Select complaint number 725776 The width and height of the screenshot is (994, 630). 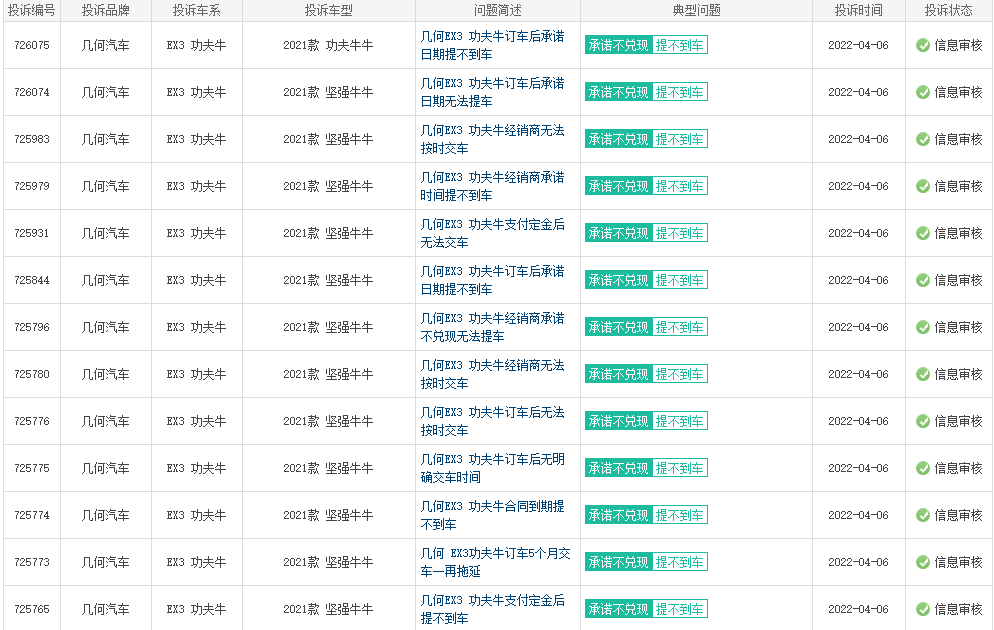pos(32,421)
